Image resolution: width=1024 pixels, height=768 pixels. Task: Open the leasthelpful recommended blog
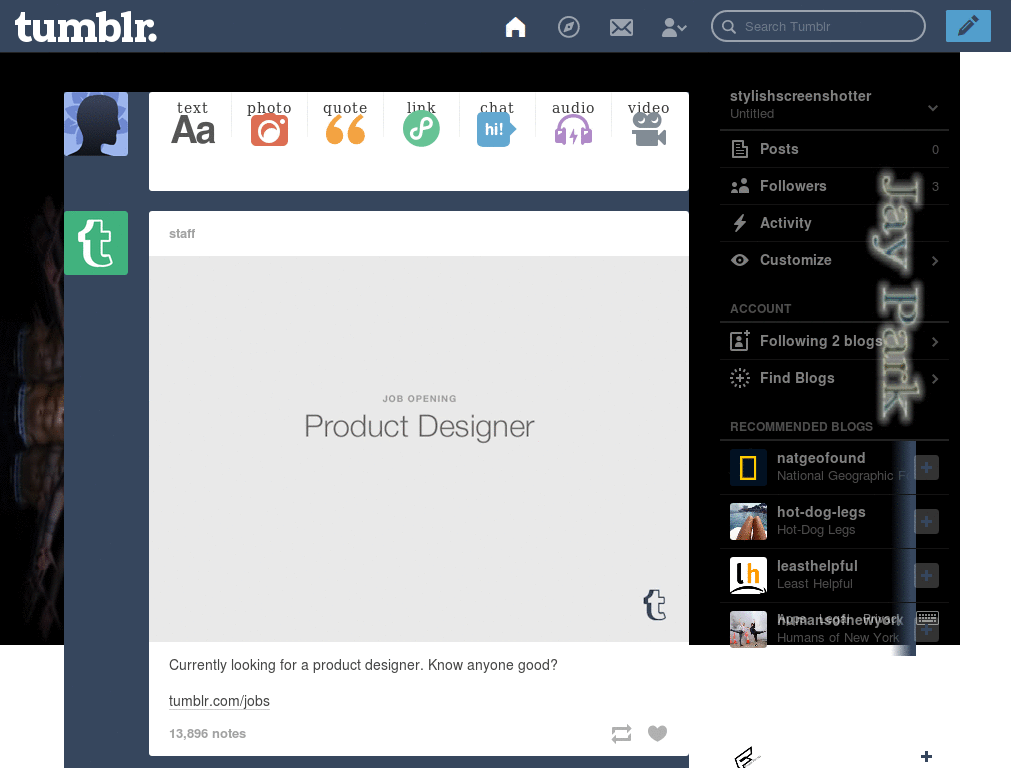coord(817,566)
